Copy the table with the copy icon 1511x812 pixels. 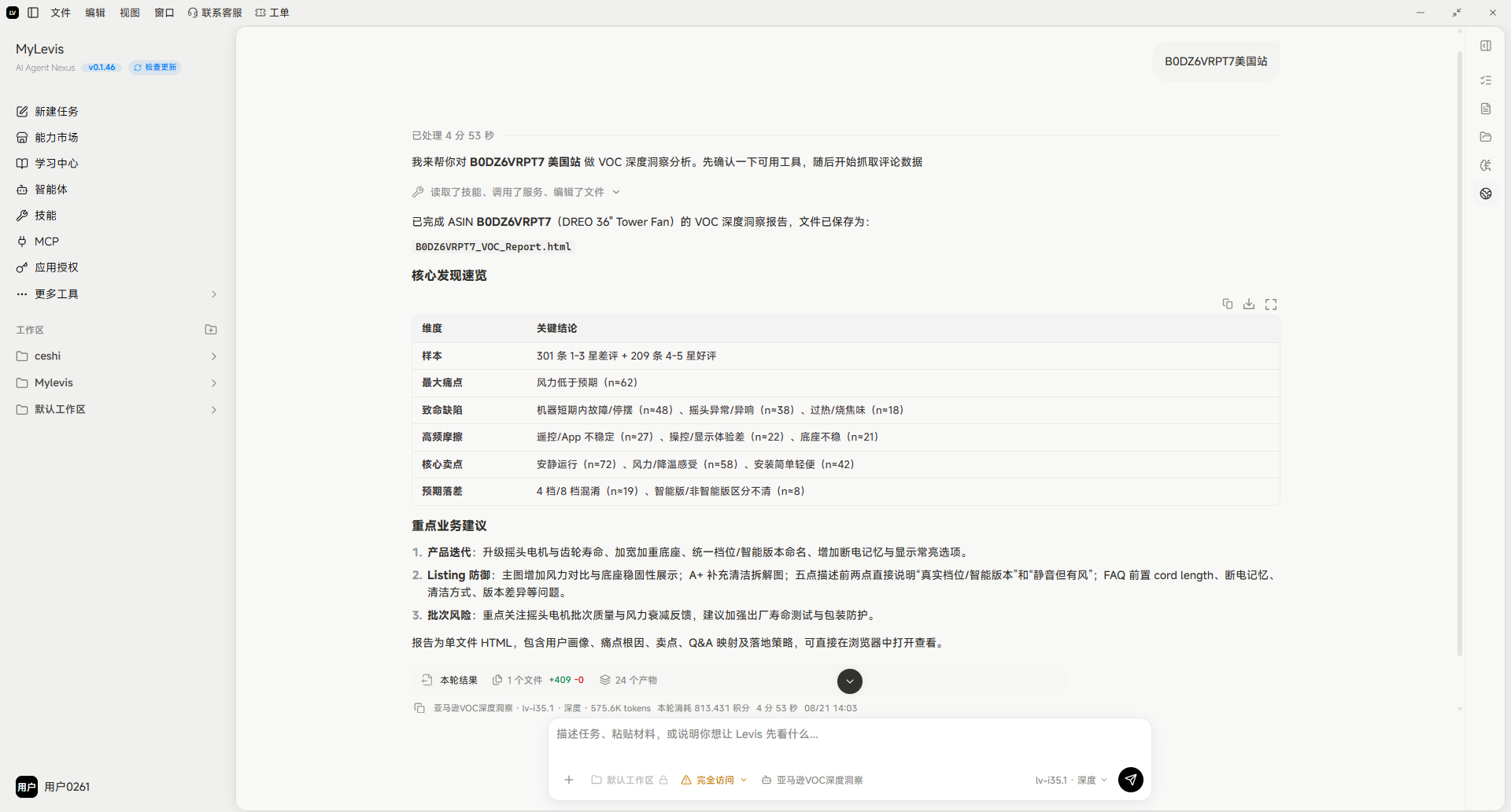pos(1228,304)
